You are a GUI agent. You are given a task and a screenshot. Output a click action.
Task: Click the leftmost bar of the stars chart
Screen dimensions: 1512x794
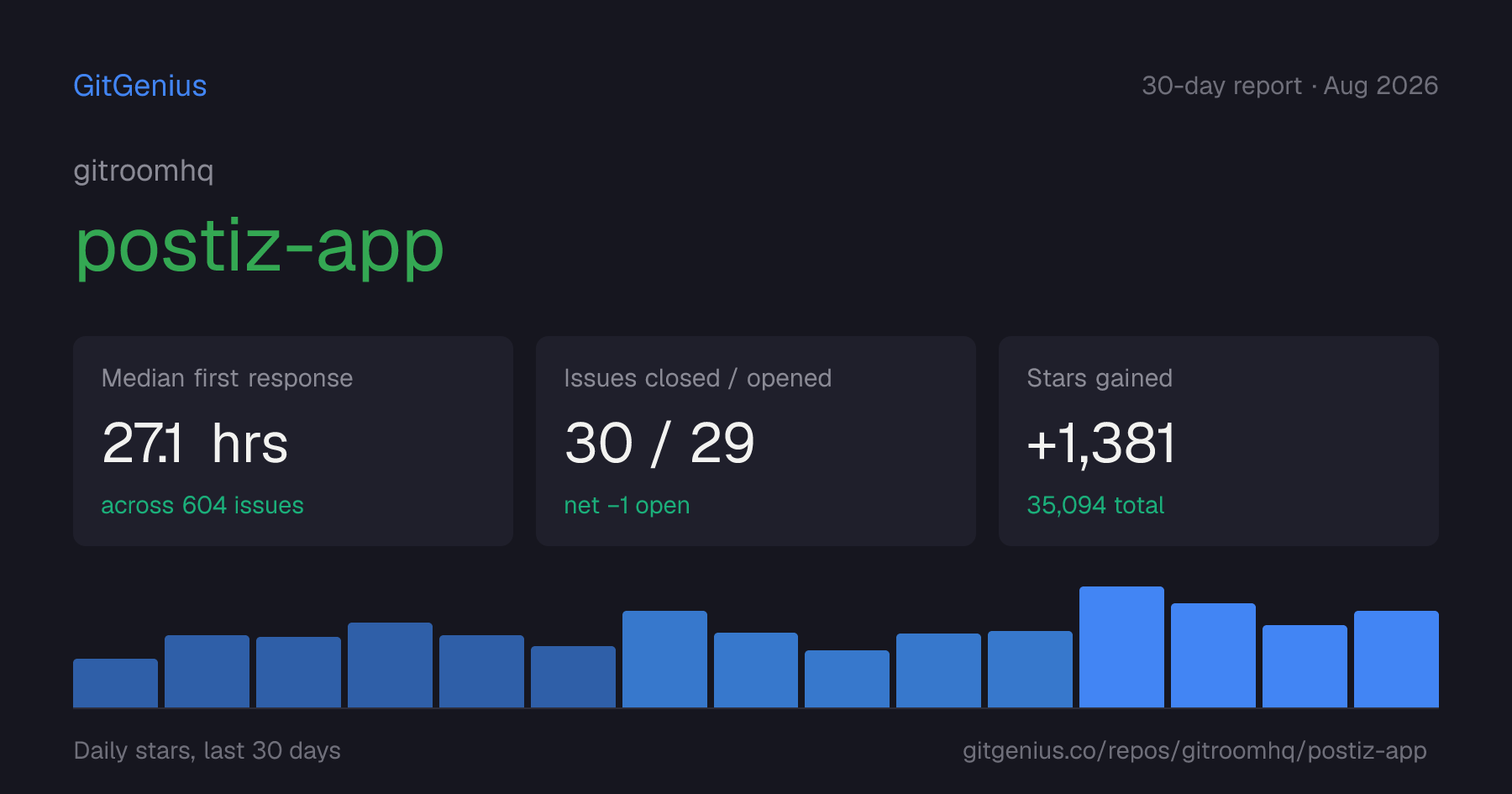(115, 683)
